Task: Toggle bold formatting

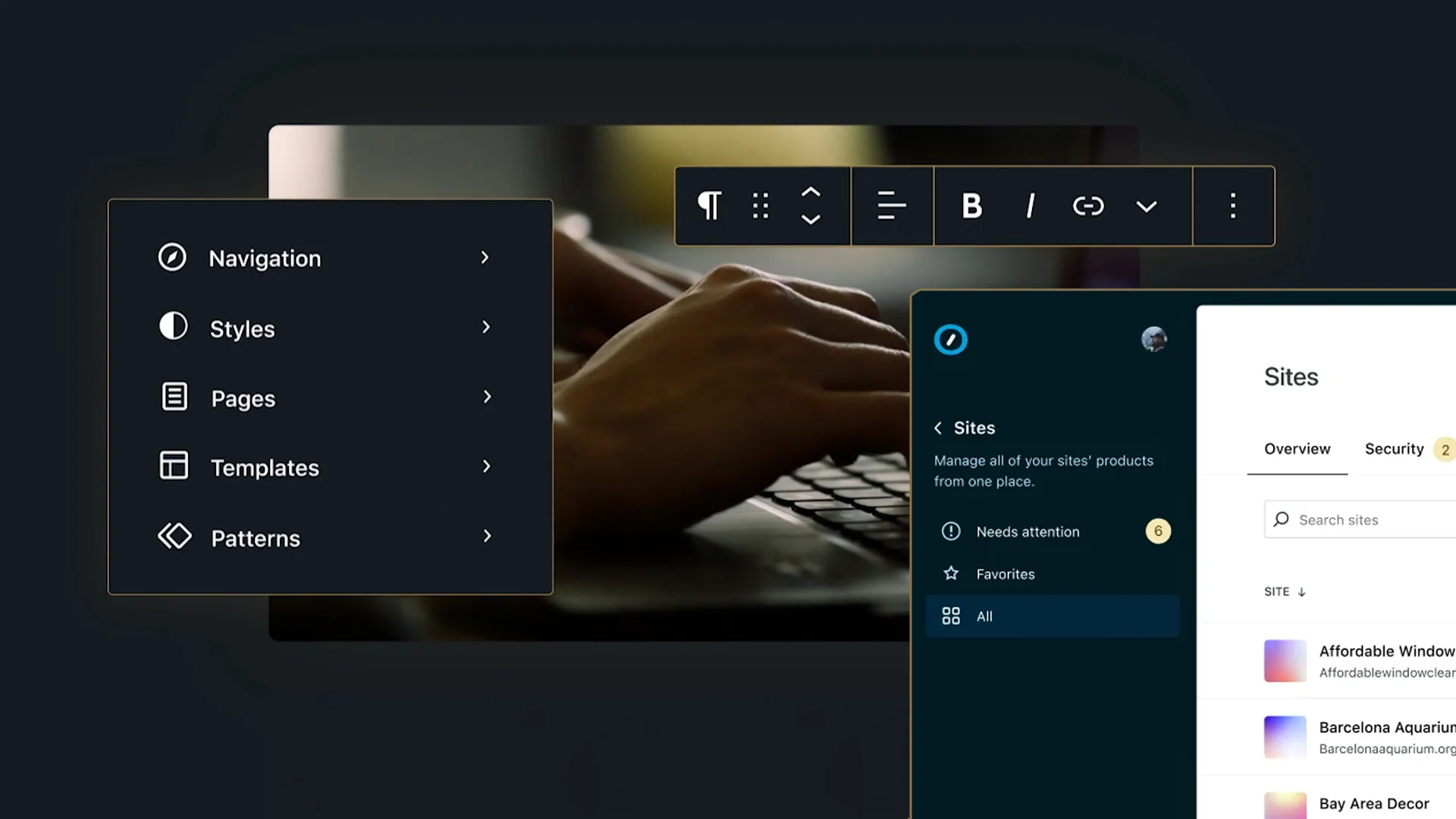Action: click(x=971, y=206)
